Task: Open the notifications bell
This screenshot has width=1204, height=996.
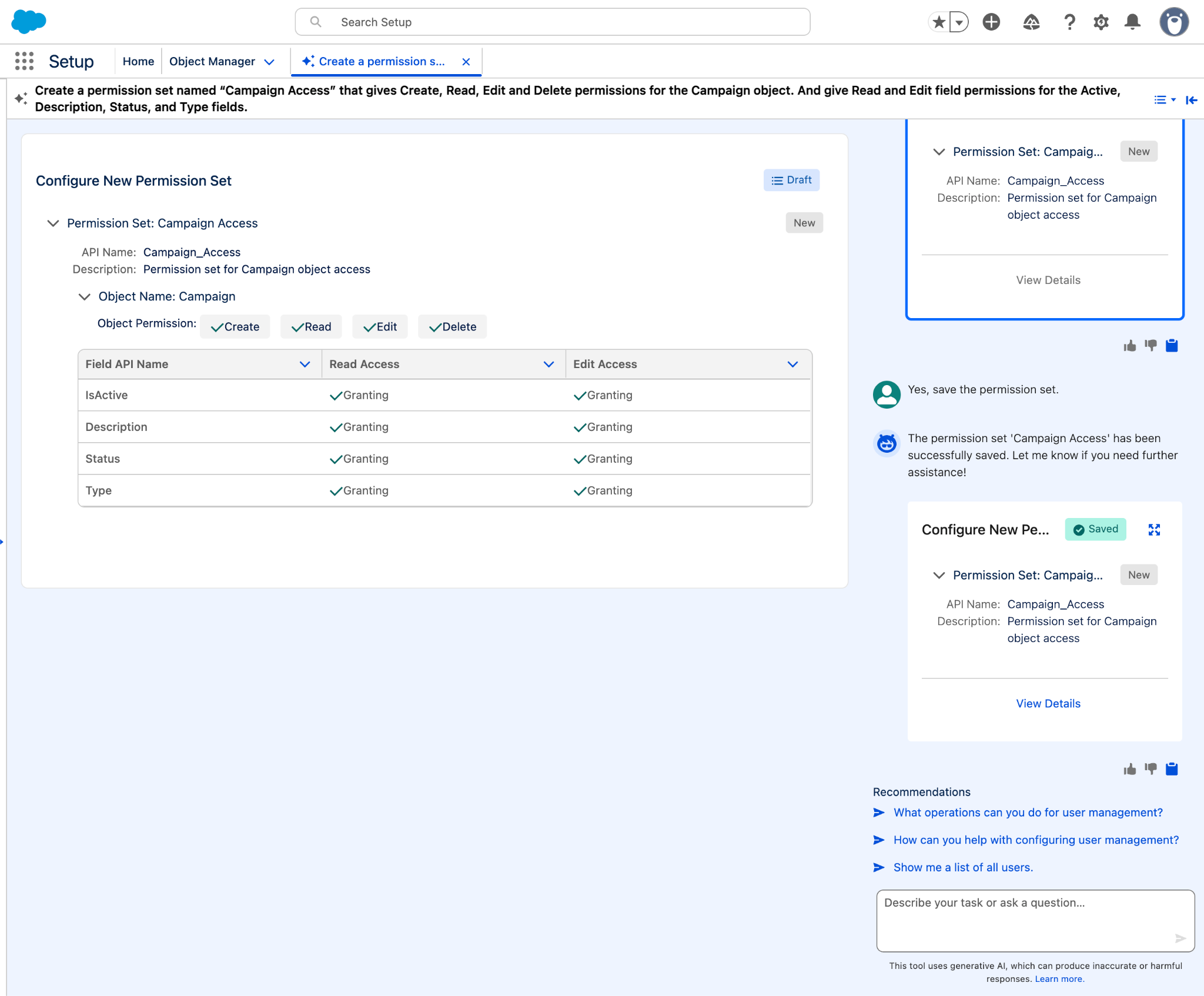Action: [1133, 22]
